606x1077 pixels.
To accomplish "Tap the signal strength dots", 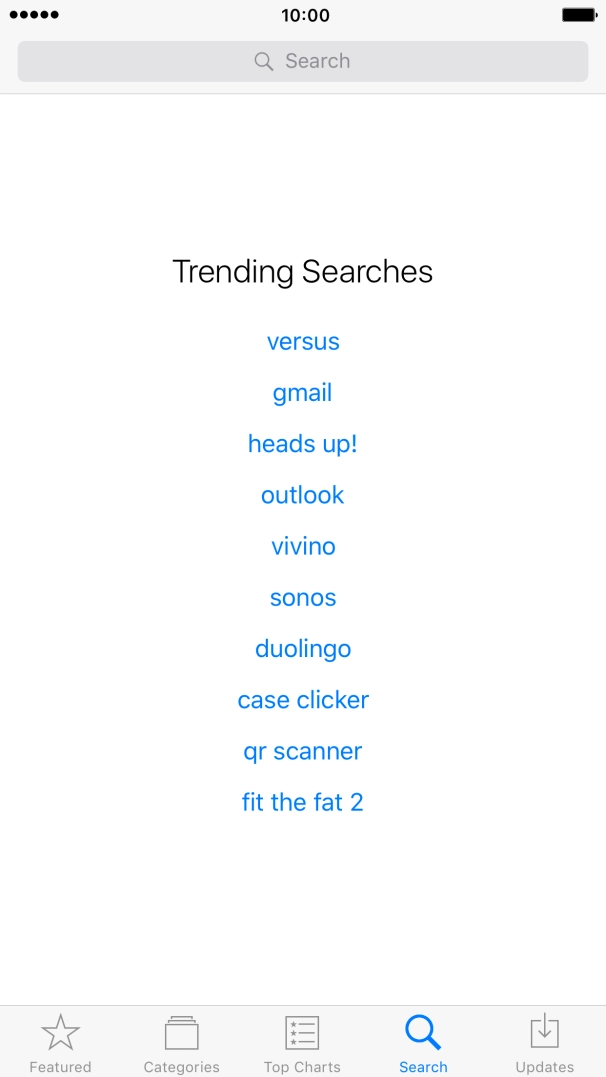I will click(35, 15).
